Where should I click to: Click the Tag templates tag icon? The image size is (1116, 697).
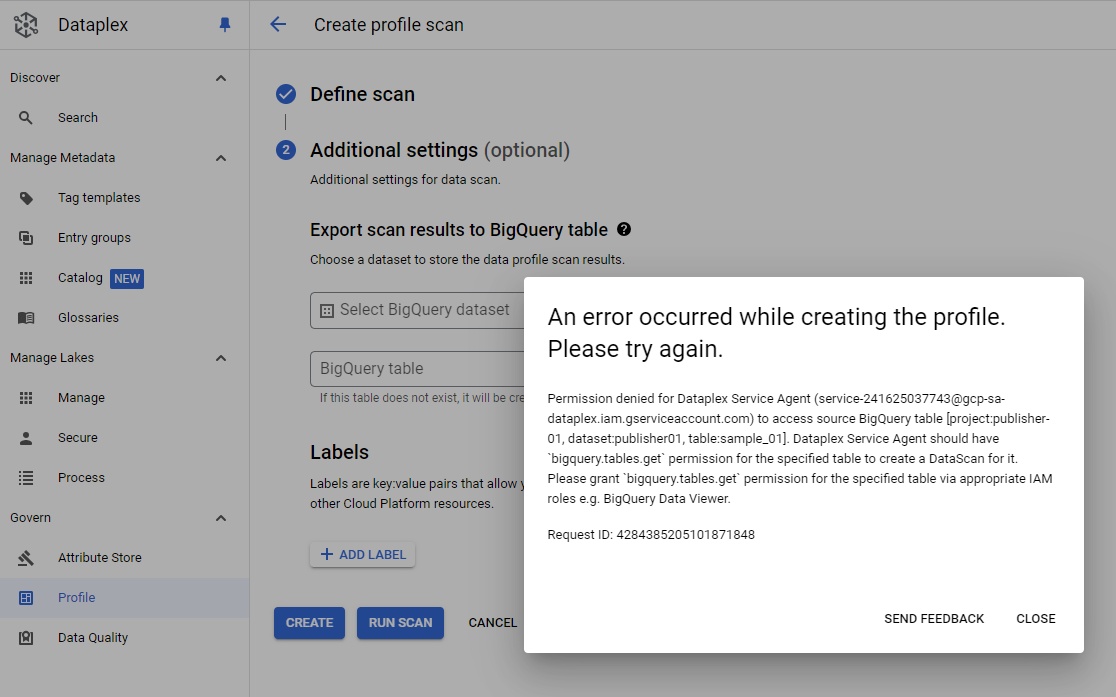click(26, 198)
